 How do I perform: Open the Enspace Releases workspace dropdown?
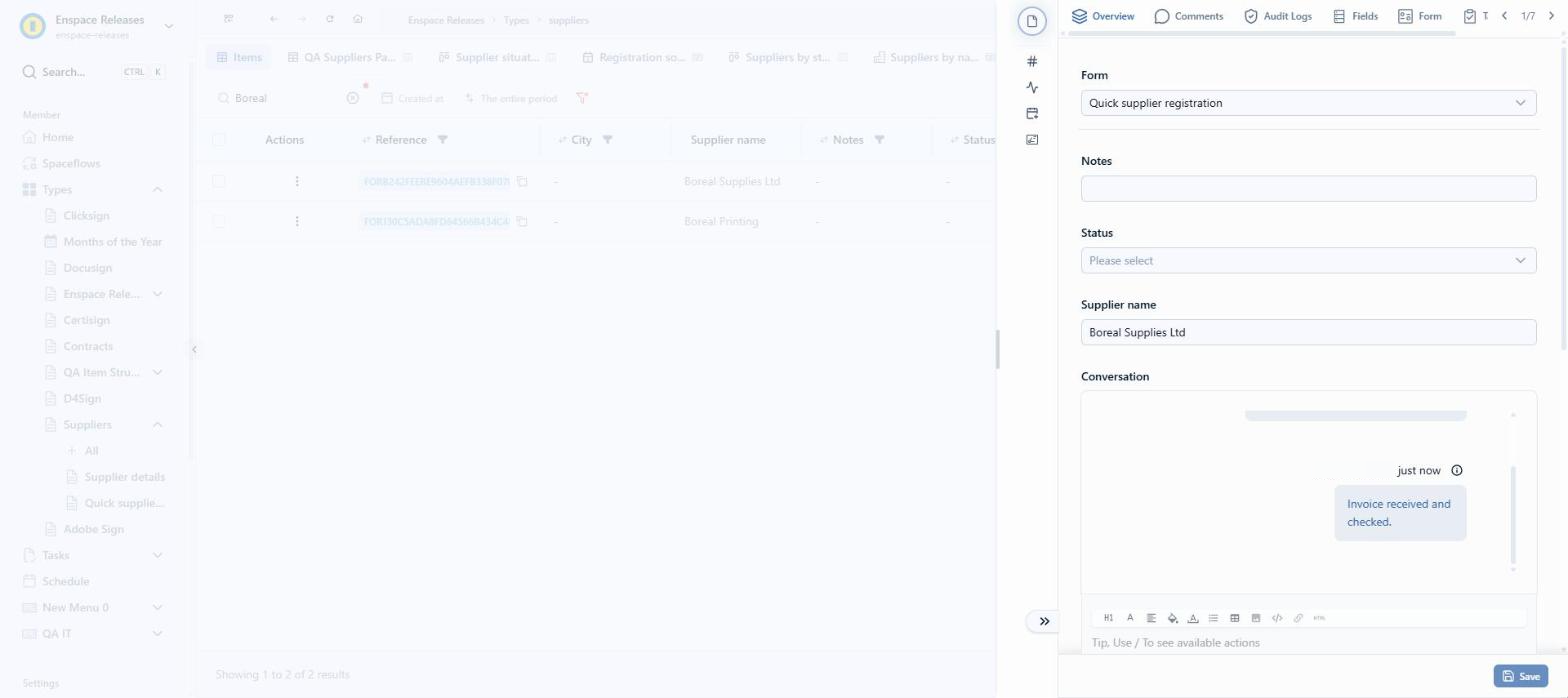(168, 26)
